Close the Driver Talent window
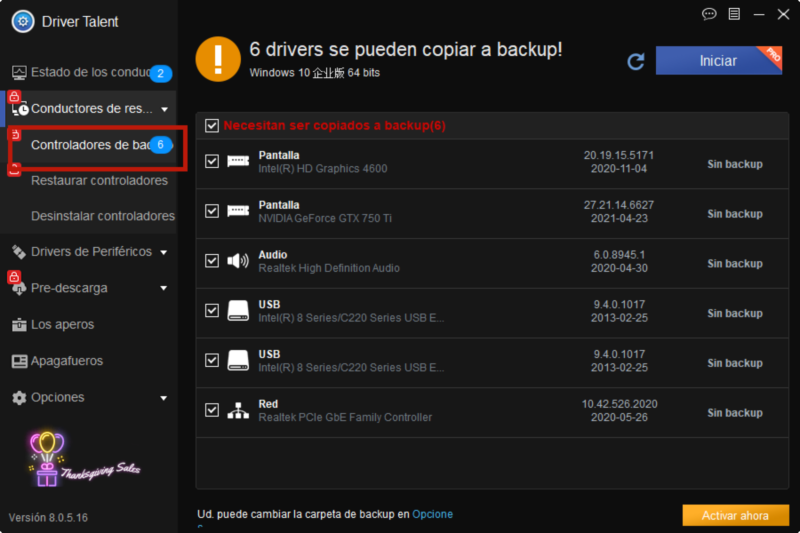This screenshot has height=533, width=800. tap(784, 14)
